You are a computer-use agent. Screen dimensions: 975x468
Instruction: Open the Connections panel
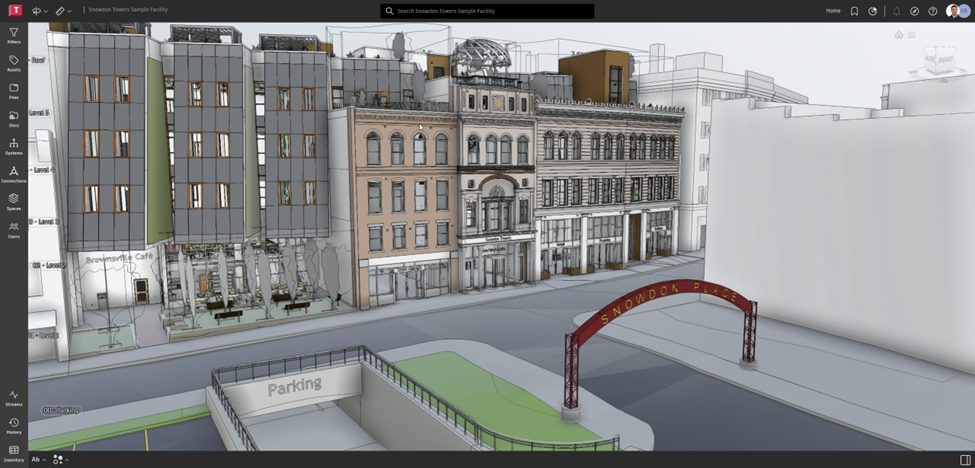click(x=14, y=175)
